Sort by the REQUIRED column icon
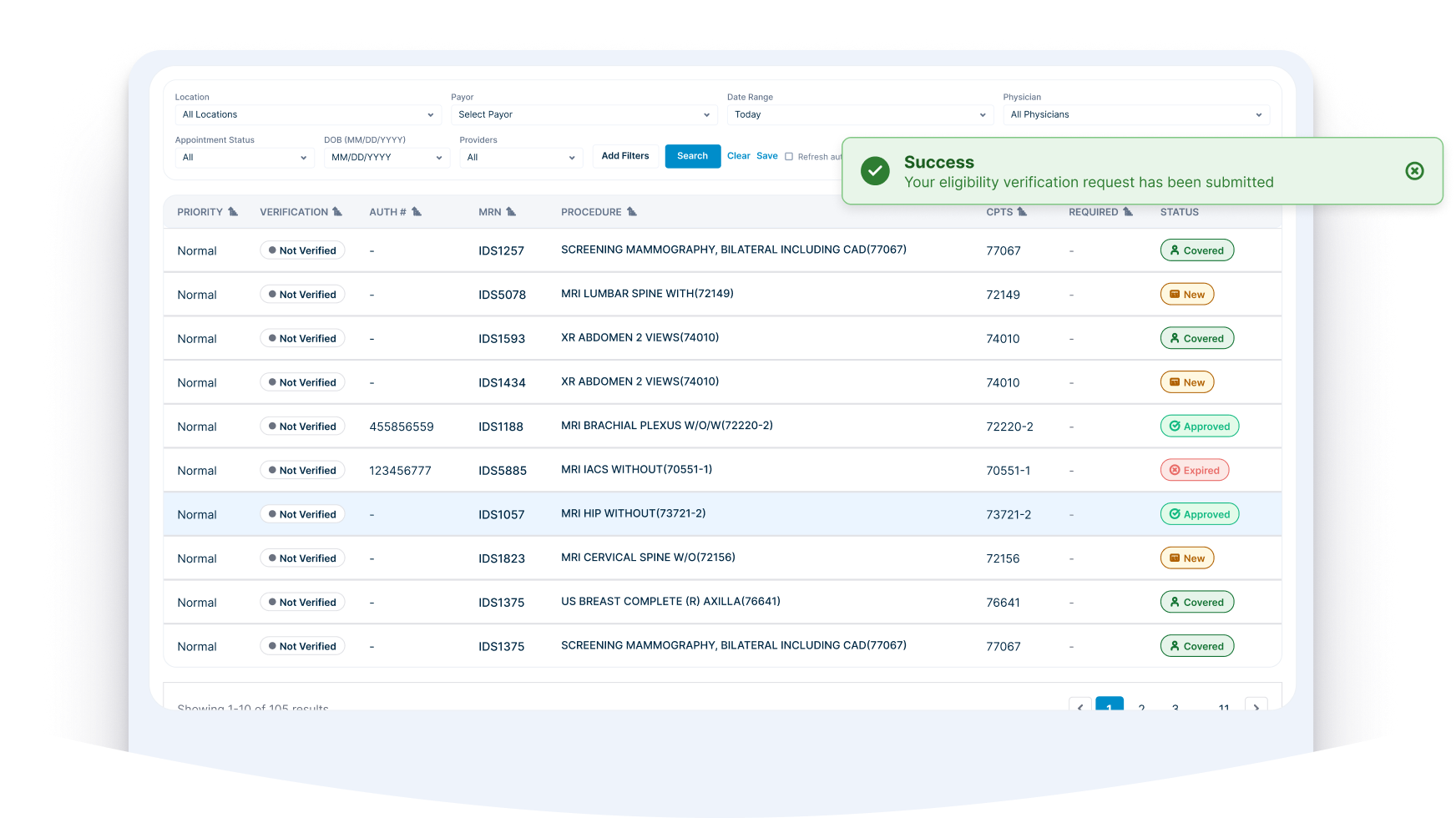Image resolution: width=1456 pixels, height=818 pixels. tap(1128, 212)
